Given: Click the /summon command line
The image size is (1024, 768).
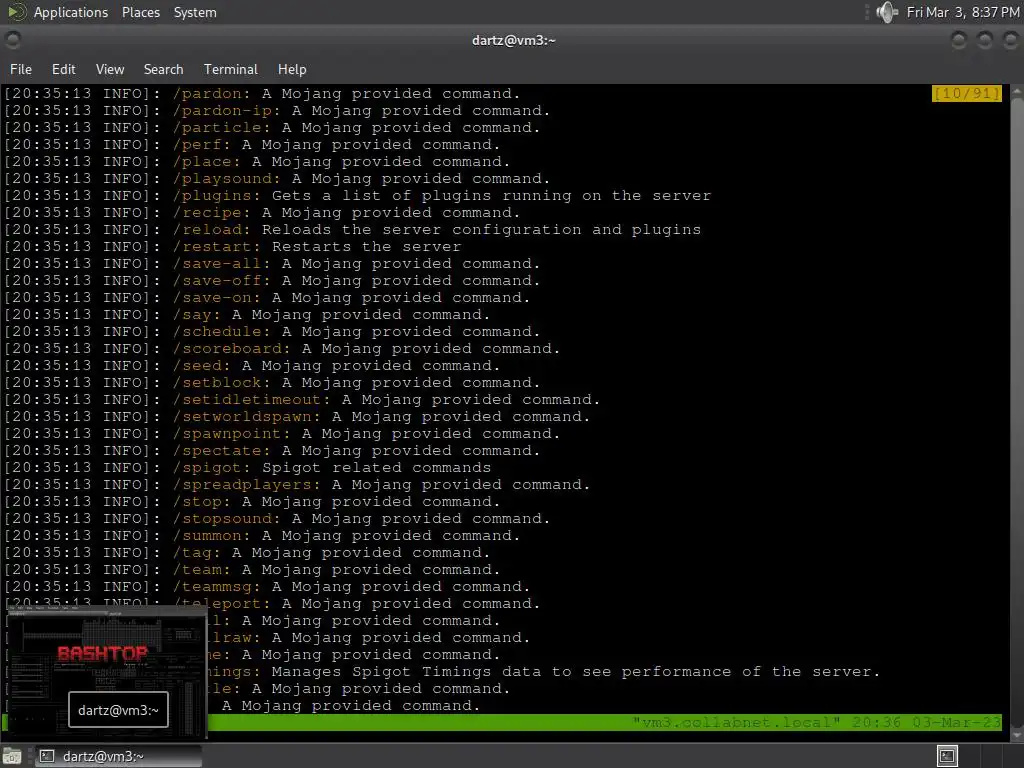Looking at the screenshot, I should (263, 535).
